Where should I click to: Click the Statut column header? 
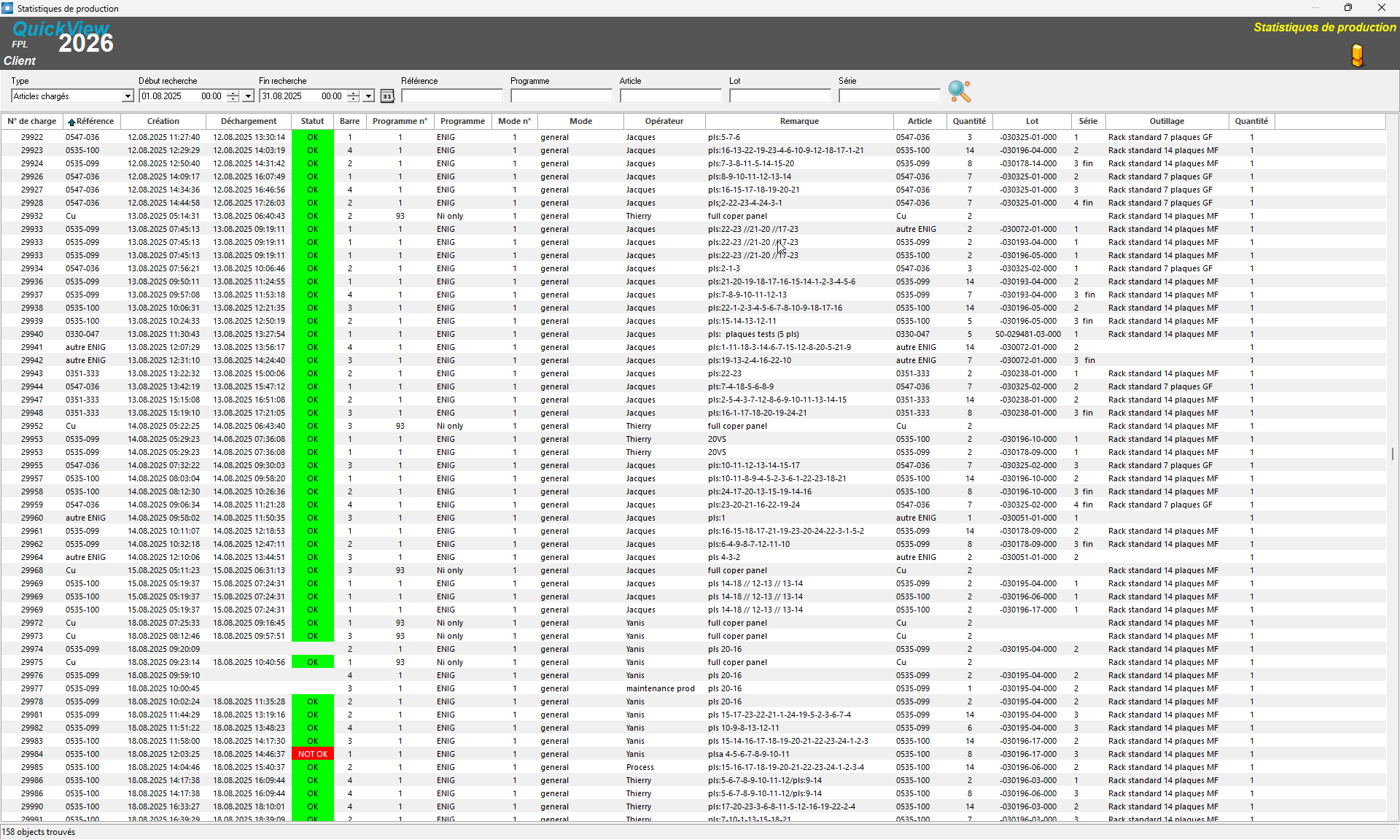(x=312, y=121)
